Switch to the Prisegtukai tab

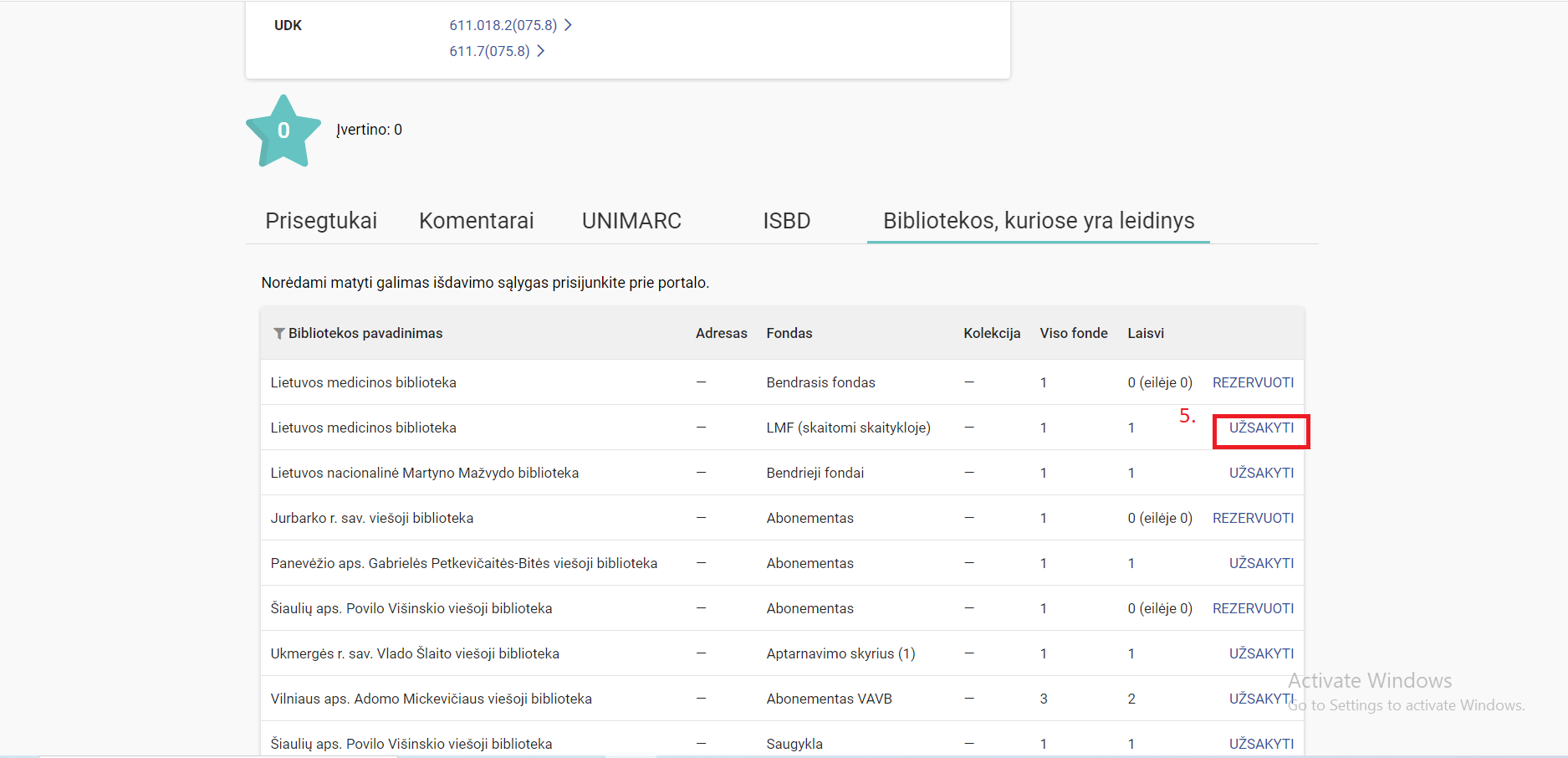pos(321,221)
